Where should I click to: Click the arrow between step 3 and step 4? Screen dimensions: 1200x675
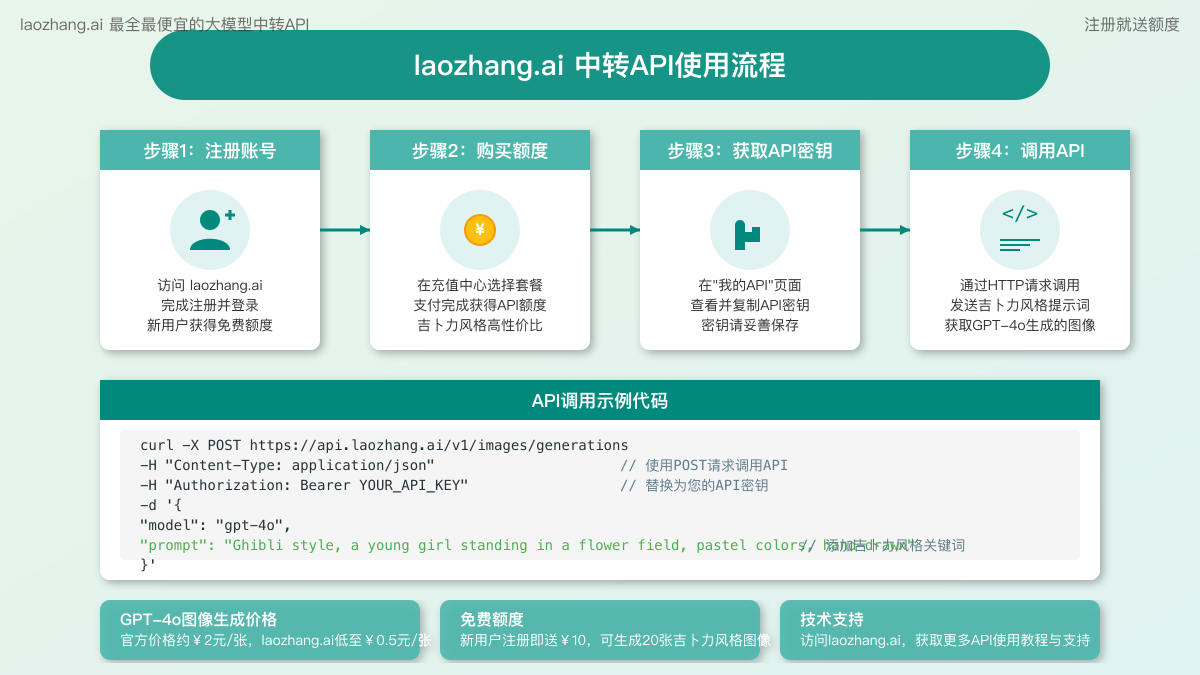pos(885,230)
